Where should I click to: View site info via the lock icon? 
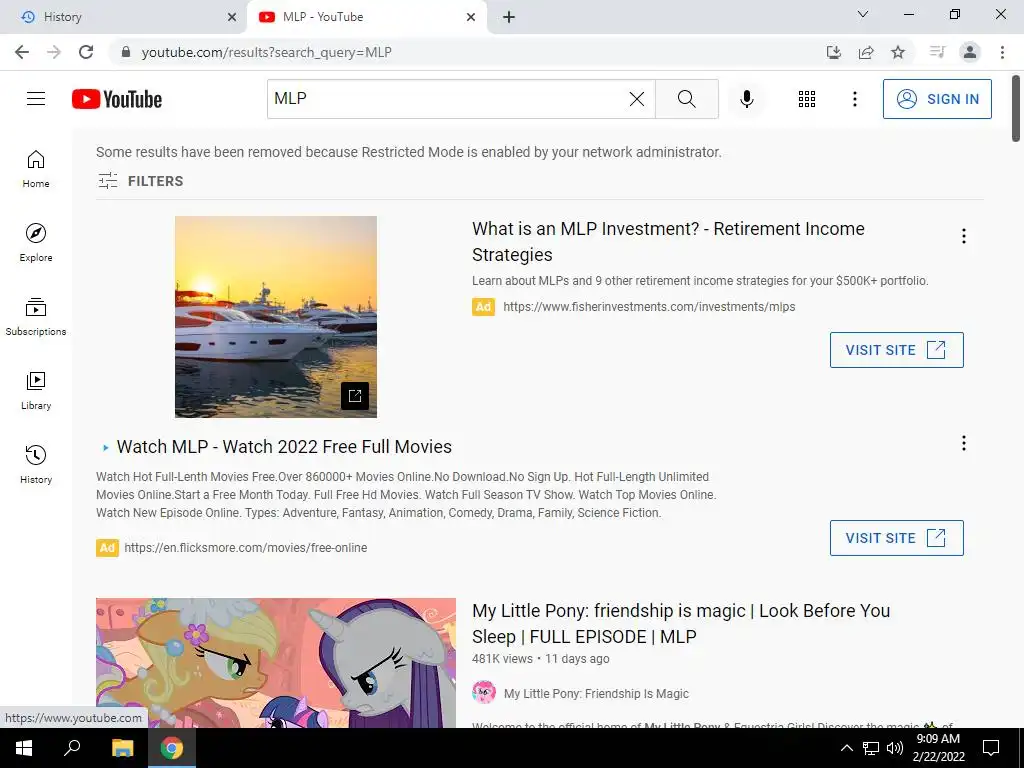pos(126,52)
